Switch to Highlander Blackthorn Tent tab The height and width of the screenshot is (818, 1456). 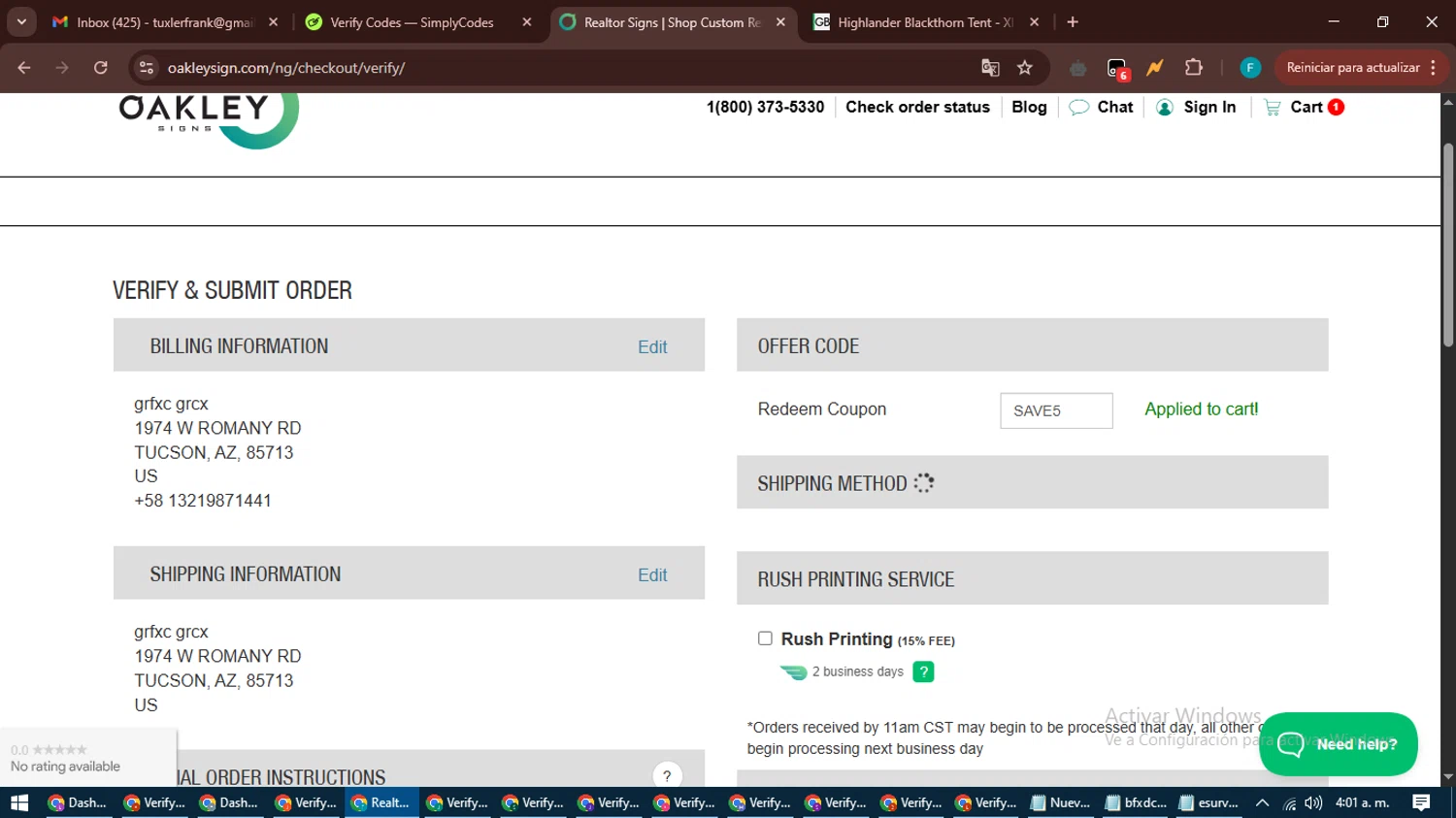point(925,22)
